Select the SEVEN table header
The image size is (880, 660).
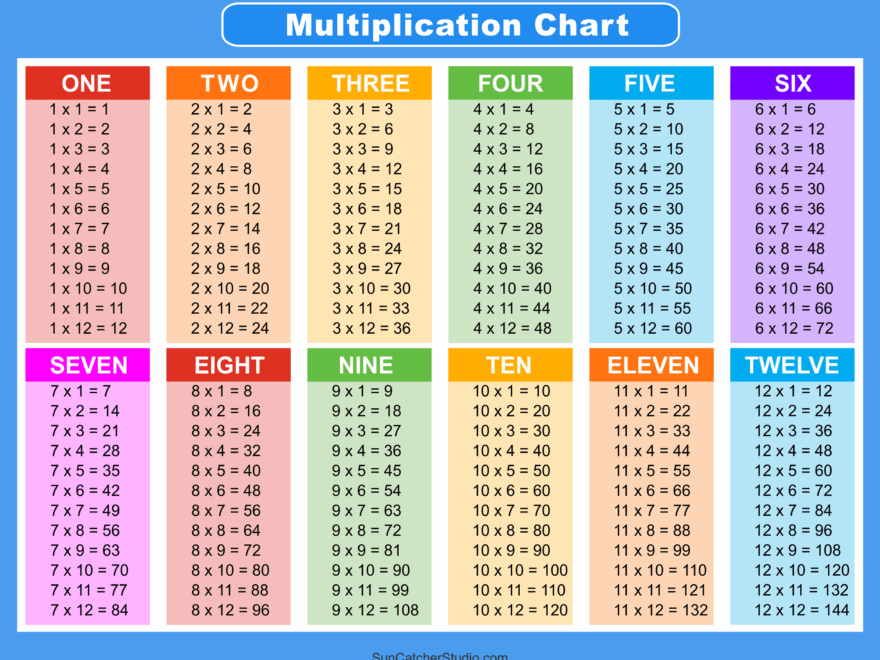coord(88,365)
